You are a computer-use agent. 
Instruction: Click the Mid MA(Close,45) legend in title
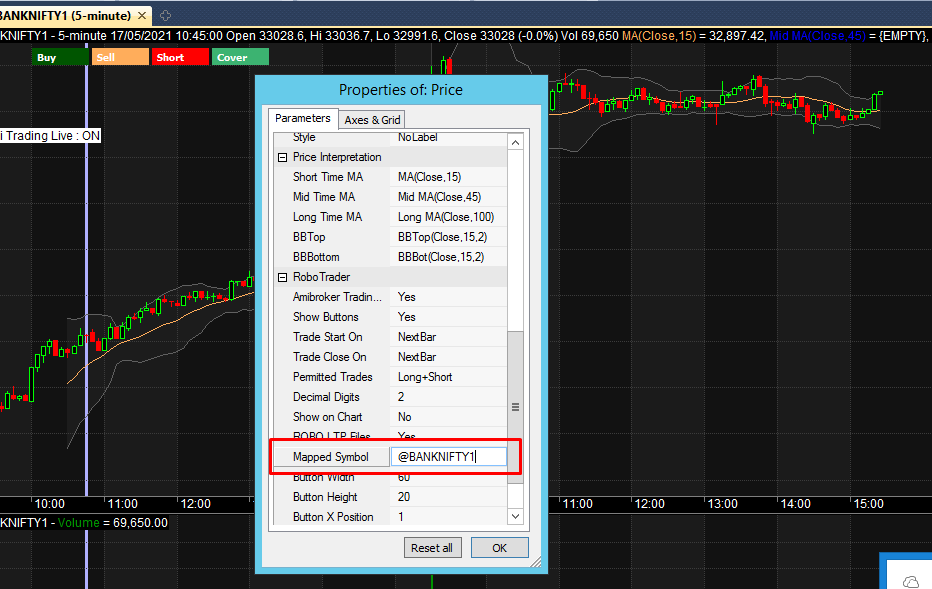tap(817, 36)
